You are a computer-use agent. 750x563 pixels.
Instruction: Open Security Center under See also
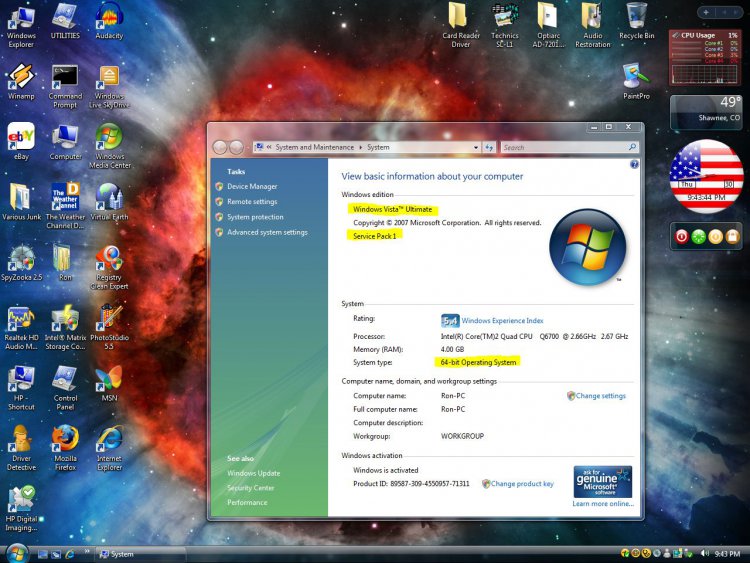250,488
